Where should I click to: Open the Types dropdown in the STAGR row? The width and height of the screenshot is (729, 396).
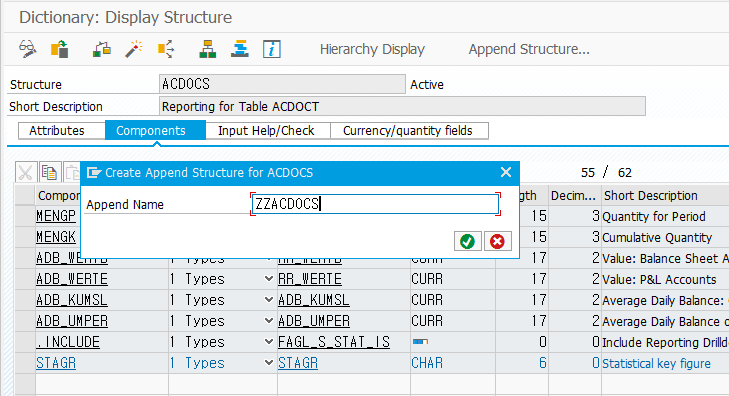coord(268,363)
